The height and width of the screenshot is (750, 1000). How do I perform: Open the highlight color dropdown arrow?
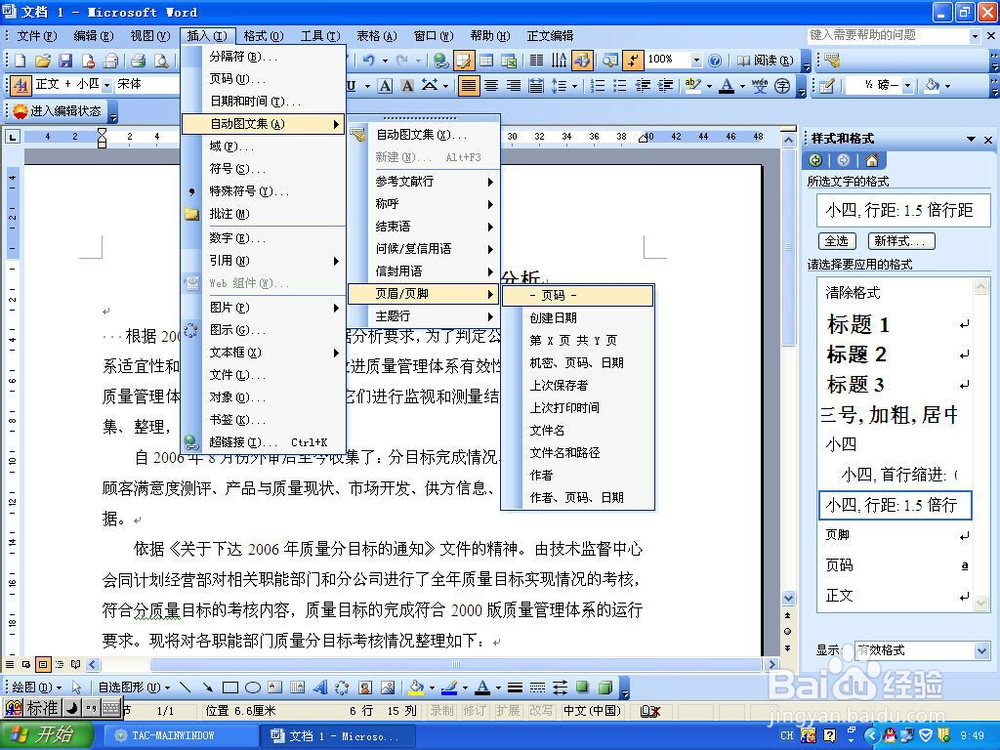(709, 85)
